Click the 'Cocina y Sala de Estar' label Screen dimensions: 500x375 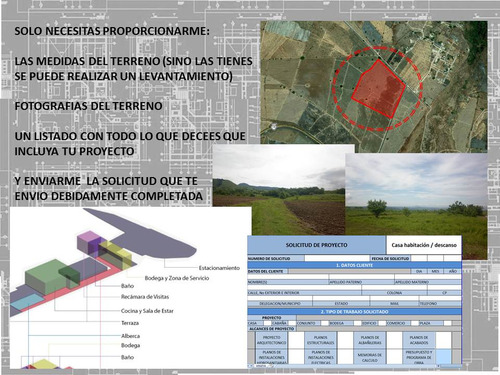[147, 311]
